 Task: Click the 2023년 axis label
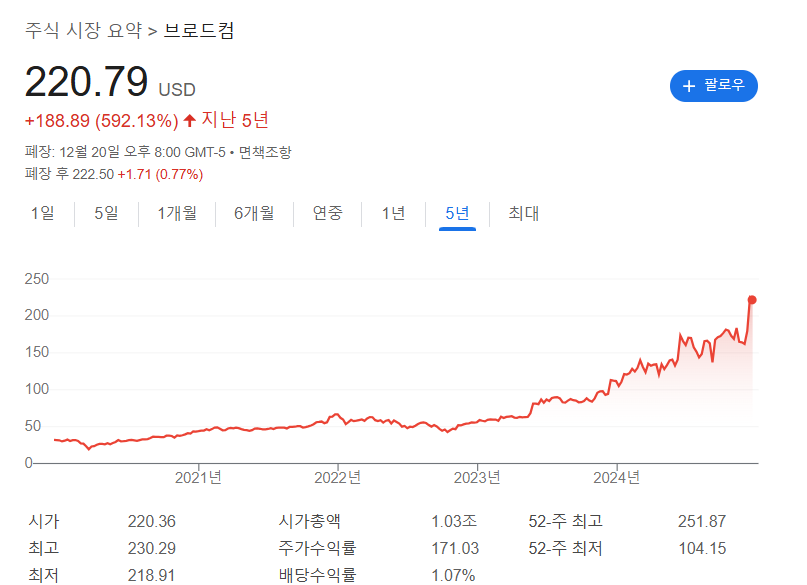(477, 478)
